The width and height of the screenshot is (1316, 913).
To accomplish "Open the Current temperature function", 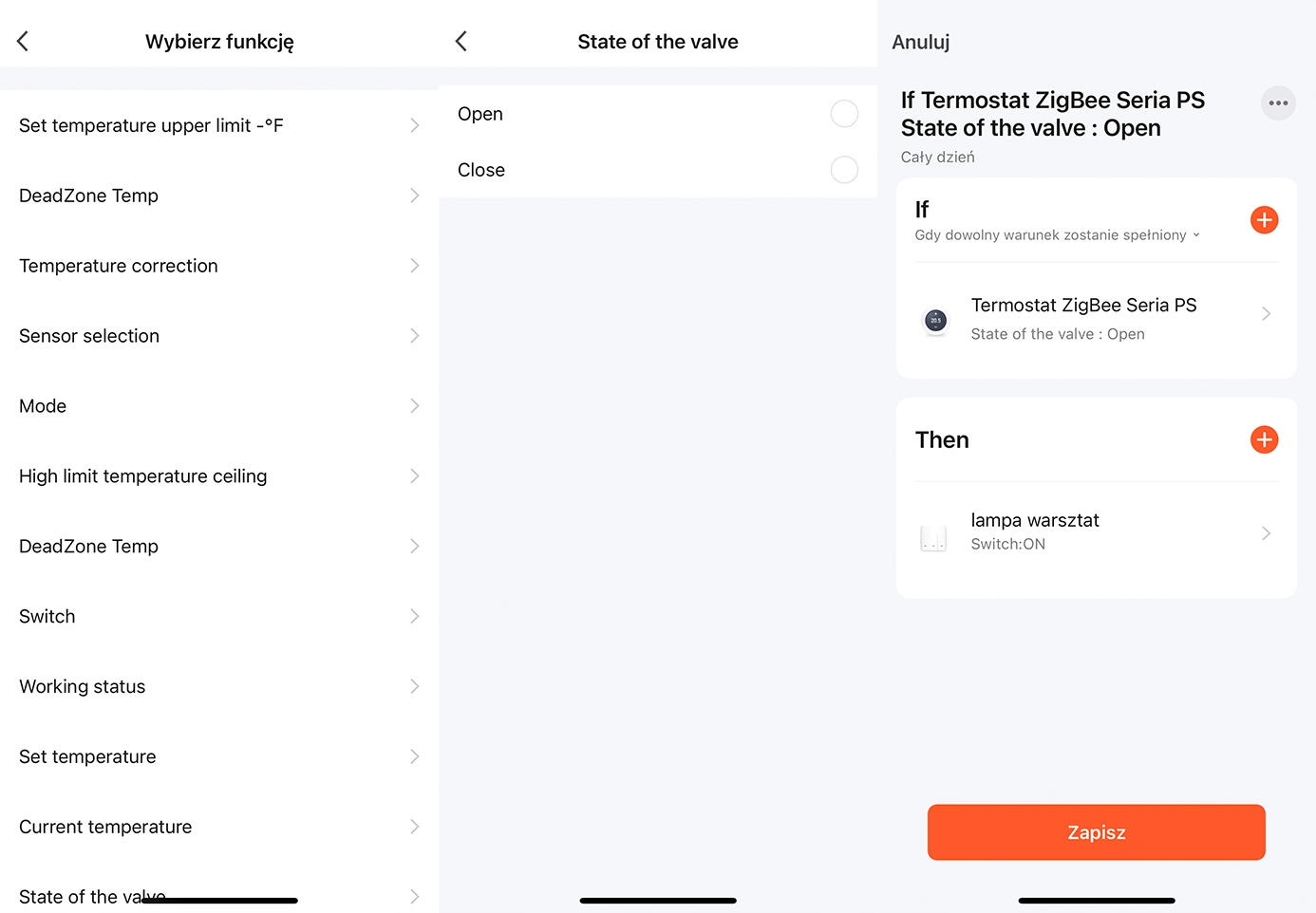I will (218, 827).
